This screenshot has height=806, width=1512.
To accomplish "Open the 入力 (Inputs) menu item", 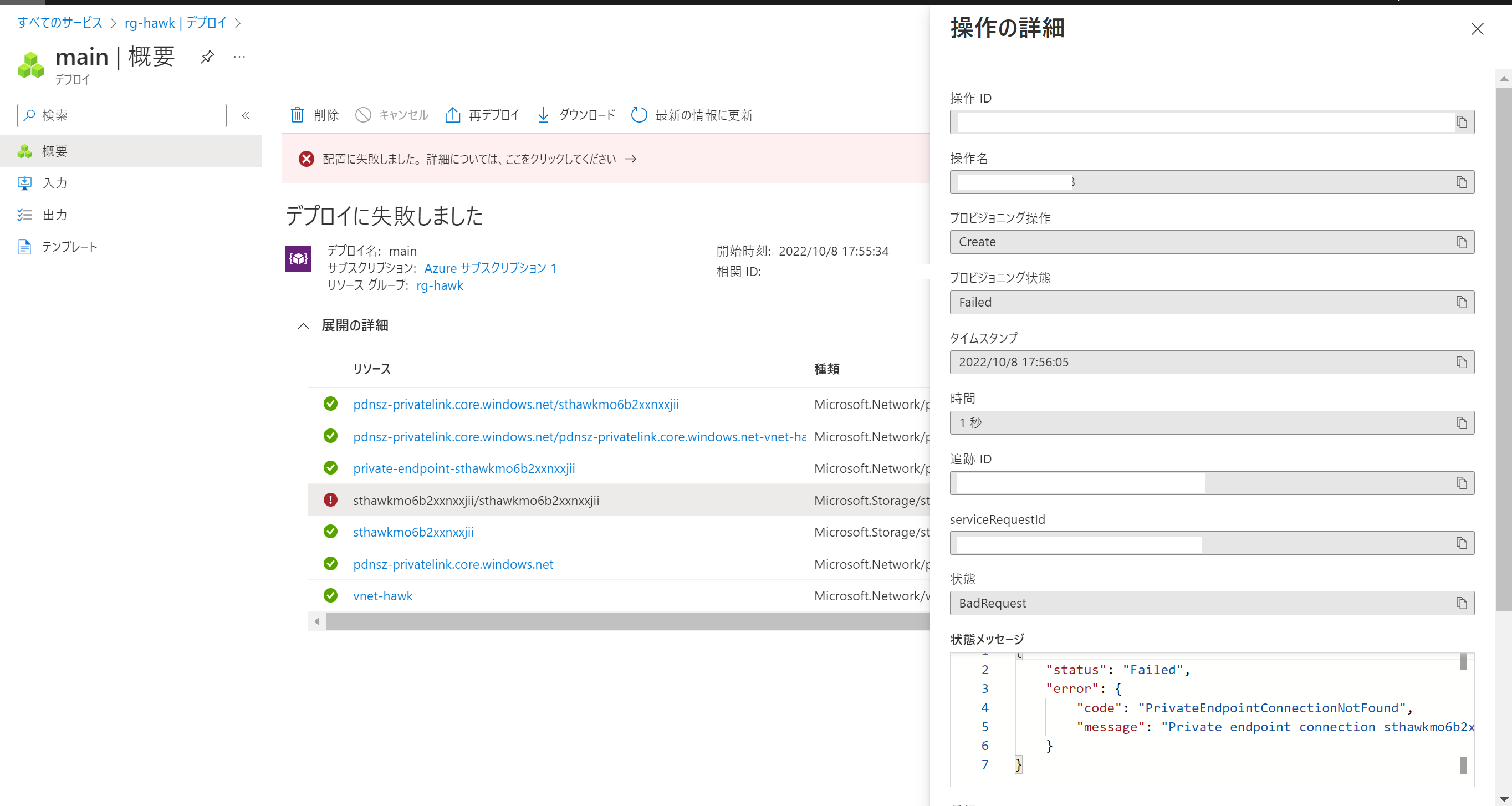I will (54, 183).
